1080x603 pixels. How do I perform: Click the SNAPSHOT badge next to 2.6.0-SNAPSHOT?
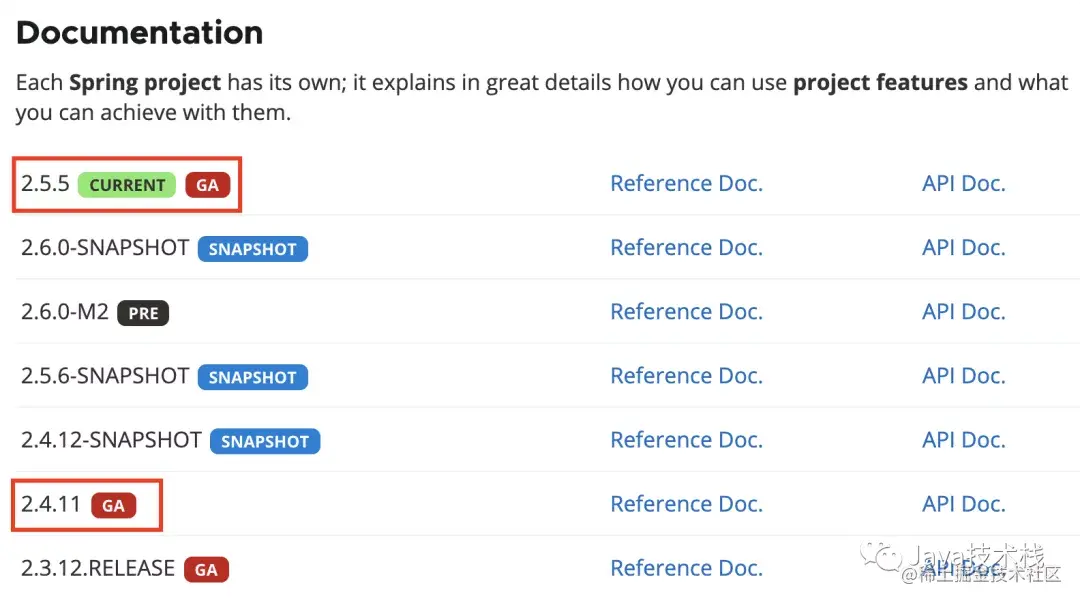[x=252, y=249]
